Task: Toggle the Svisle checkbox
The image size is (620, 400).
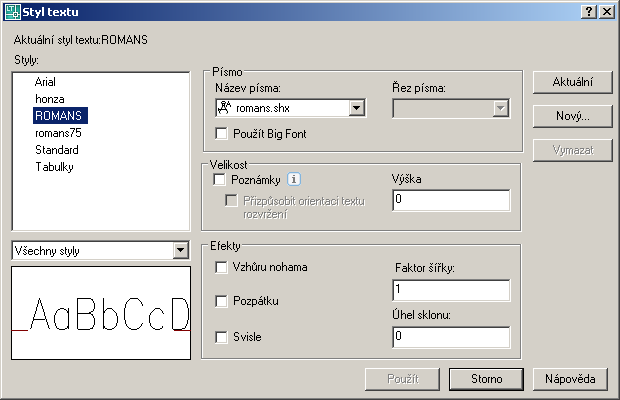Action: coord(222,337)
